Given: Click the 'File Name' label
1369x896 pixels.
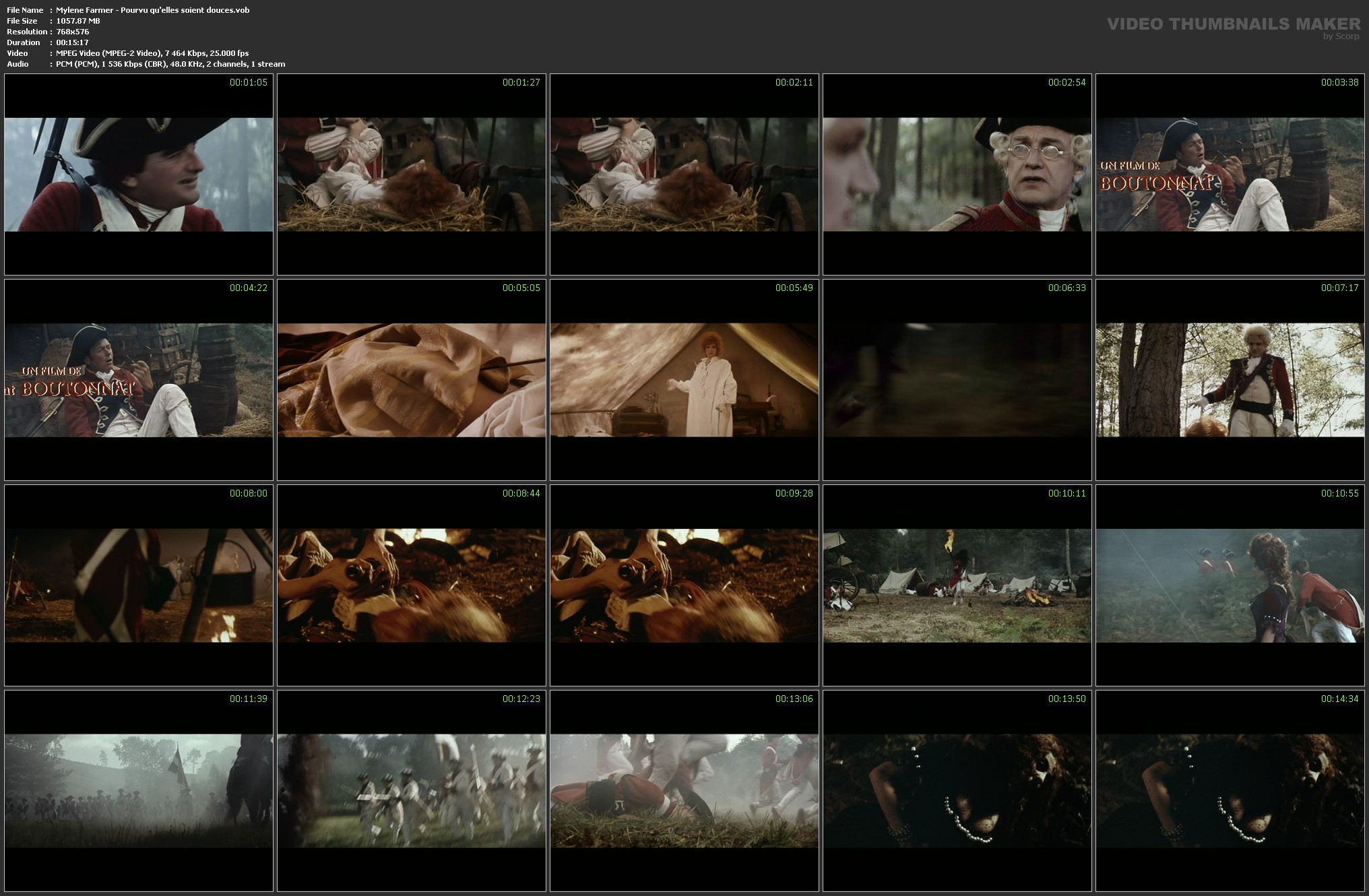Looking at the screenshot, I should (x=25, y=10).
